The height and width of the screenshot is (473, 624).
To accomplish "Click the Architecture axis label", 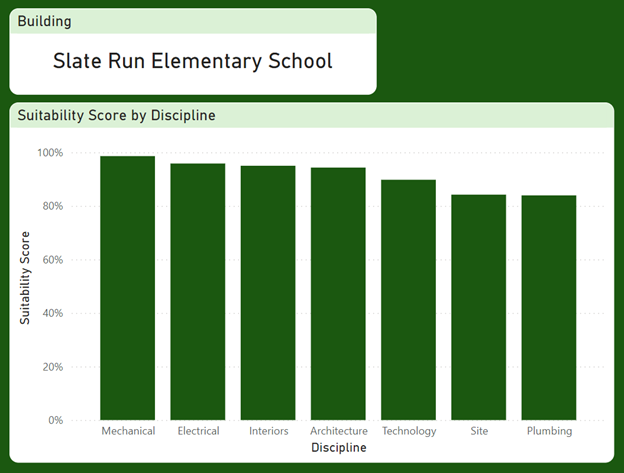I will 339,431.
